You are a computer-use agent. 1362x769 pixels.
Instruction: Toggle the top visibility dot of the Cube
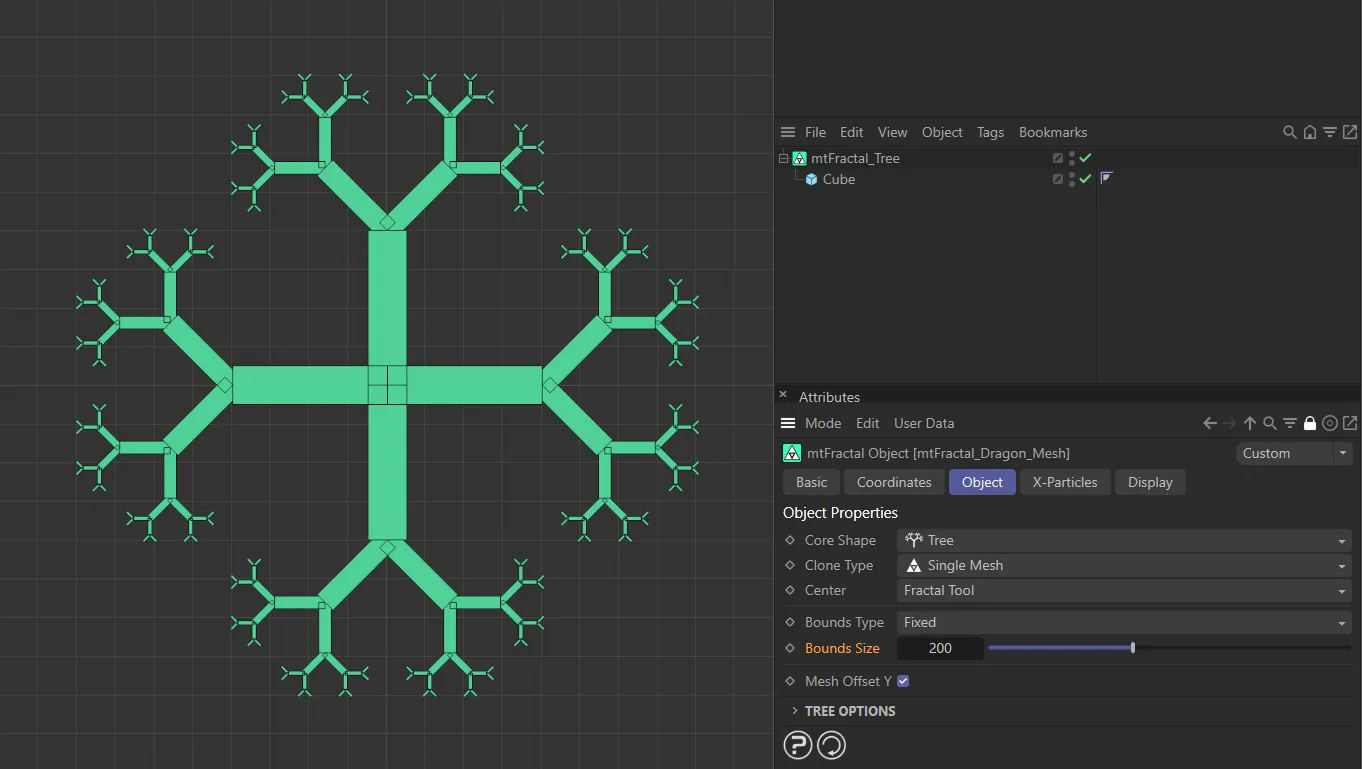(x=1070, y=175)
